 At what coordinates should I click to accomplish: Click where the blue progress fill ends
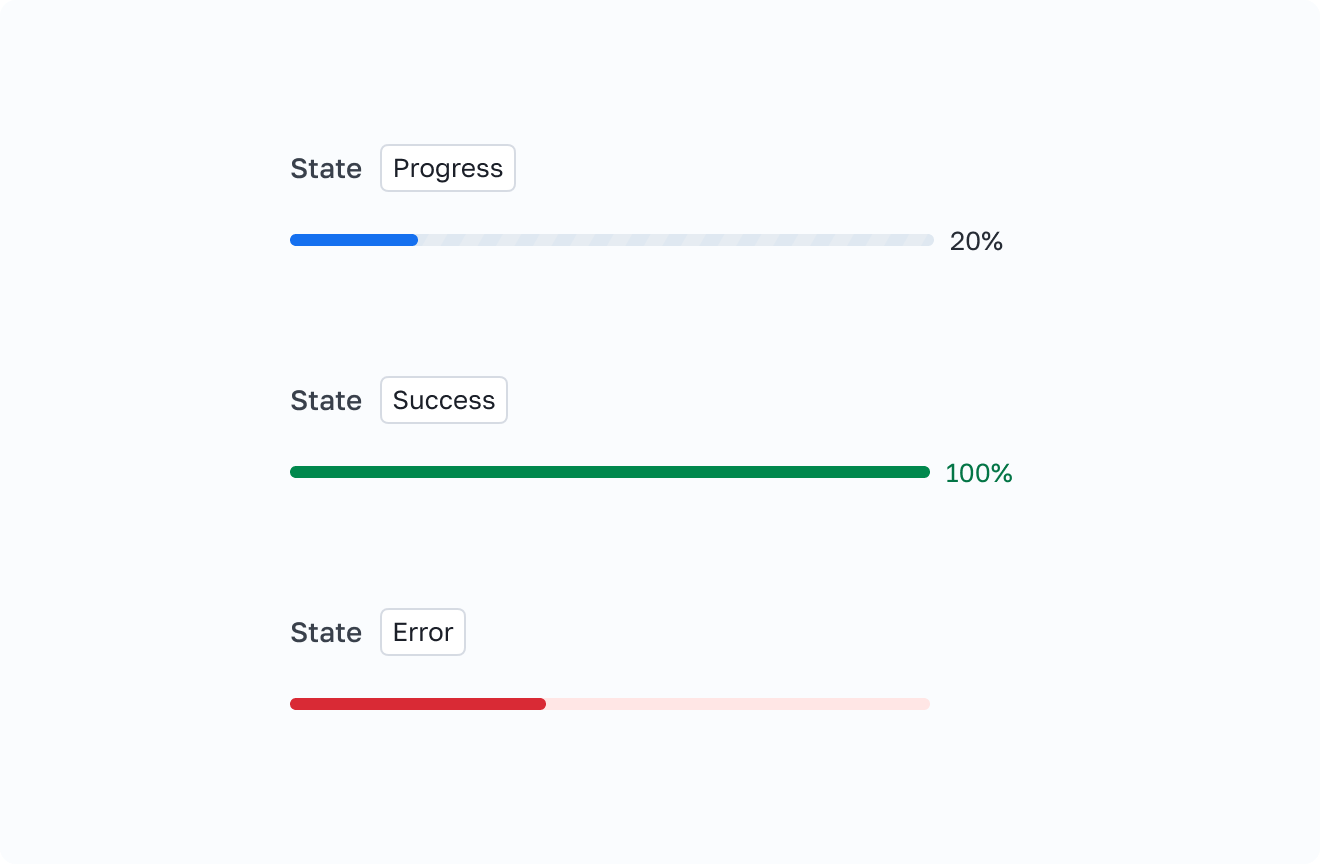tap(415, 240)
